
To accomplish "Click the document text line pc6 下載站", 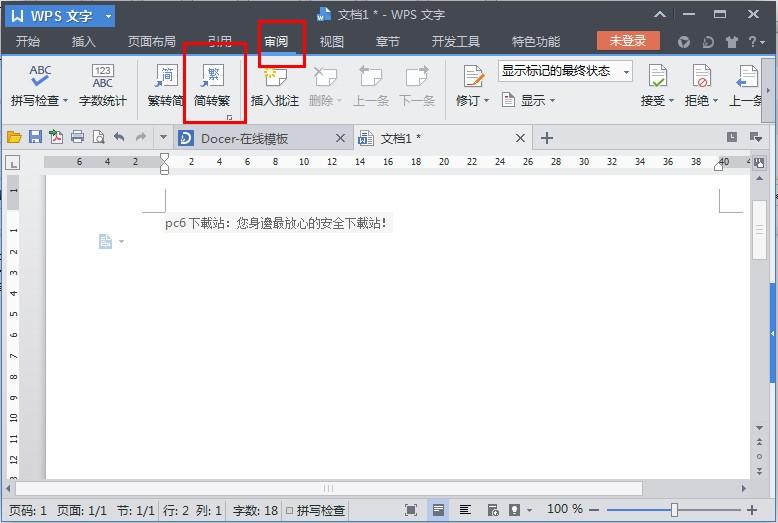I will click(275, 223).
